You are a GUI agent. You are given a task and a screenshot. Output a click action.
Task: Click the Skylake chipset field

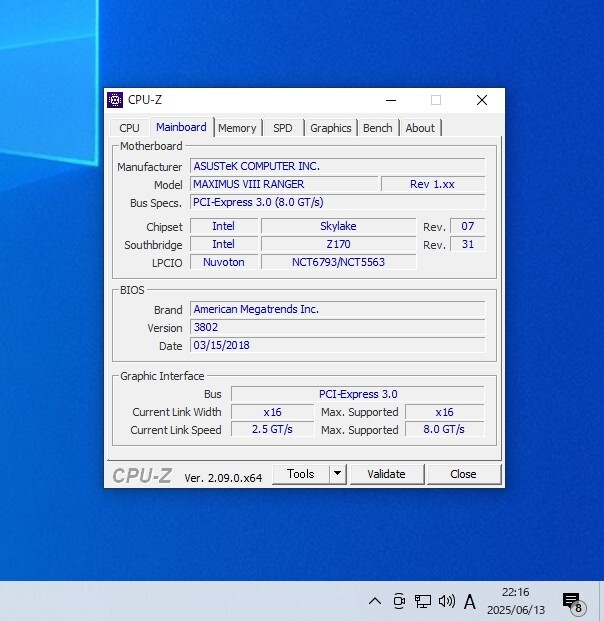click(339, 226)
